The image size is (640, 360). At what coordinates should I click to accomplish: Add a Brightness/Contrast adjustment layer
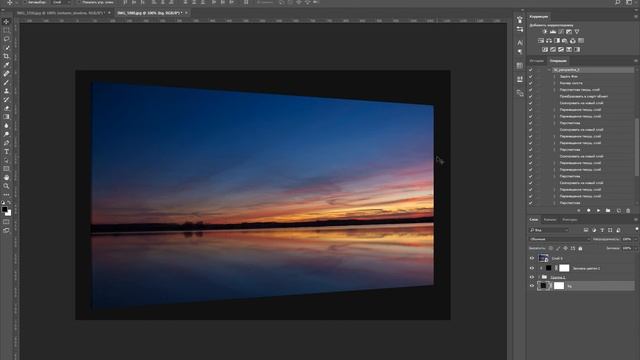(544, 32)
